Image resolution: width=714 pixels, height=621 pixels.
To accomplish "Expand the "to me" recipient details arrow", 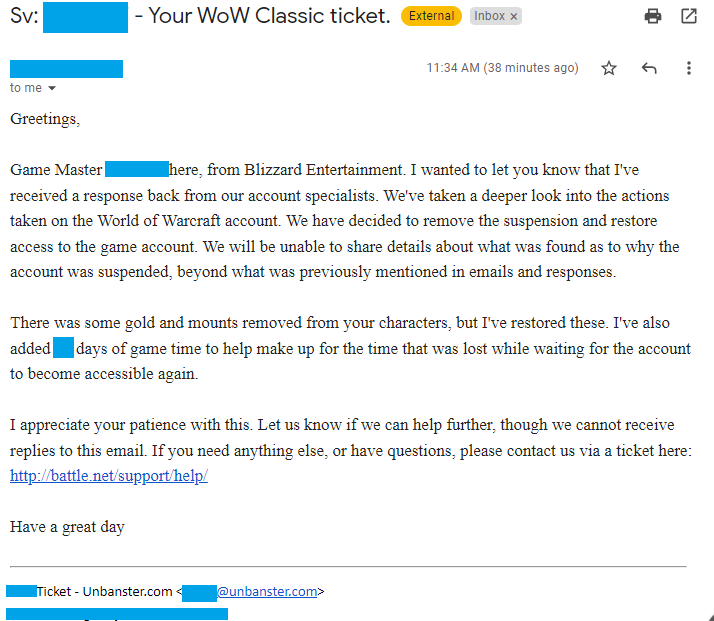I will [x=52, y=88].
